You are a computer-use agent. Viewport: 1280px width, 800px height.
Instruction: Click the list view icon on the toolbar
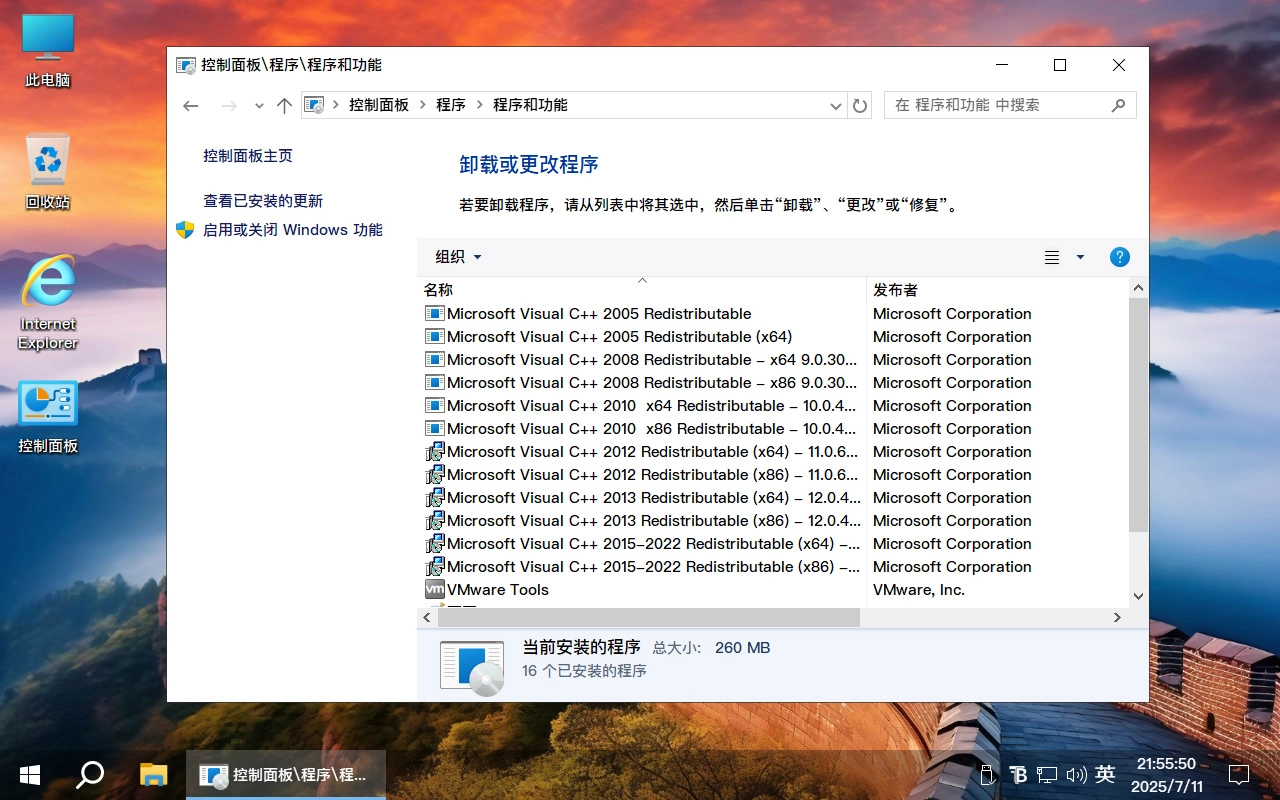(x=1051, y=257)
